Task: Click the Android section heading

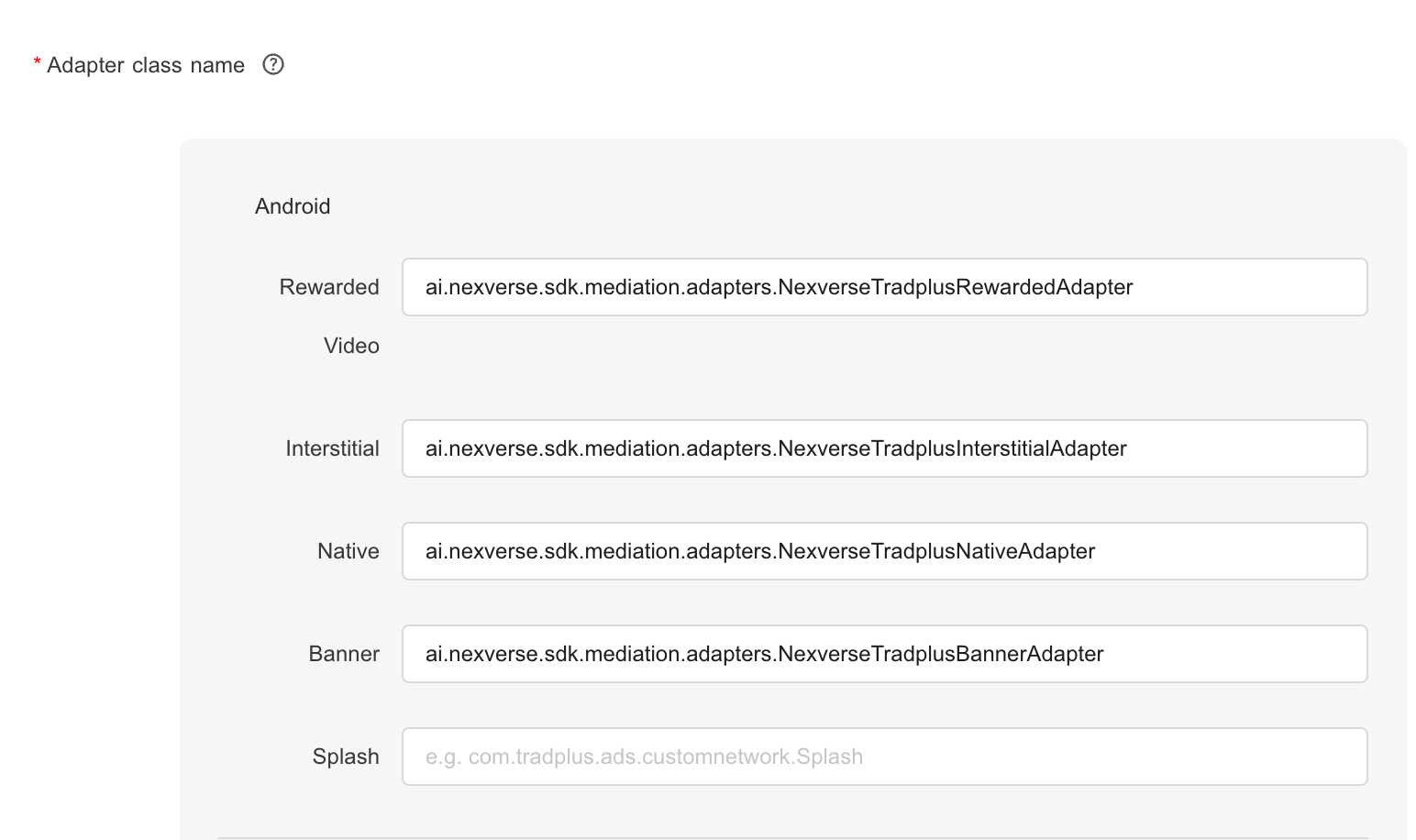Action: tap(293, 206)
